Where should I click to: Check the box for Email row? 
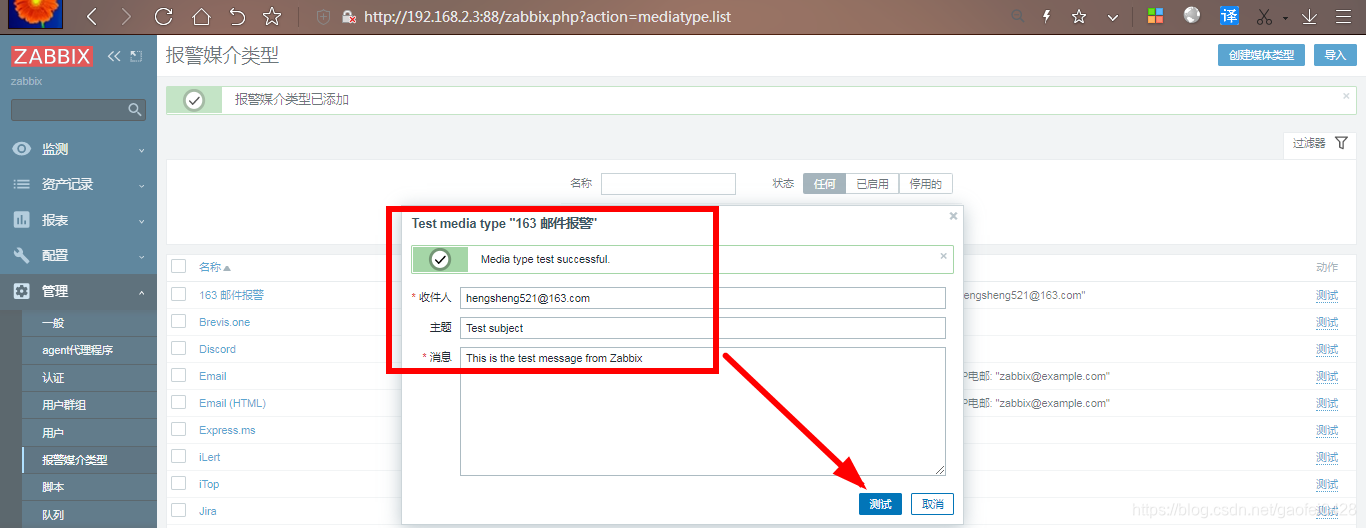(178, 375)
